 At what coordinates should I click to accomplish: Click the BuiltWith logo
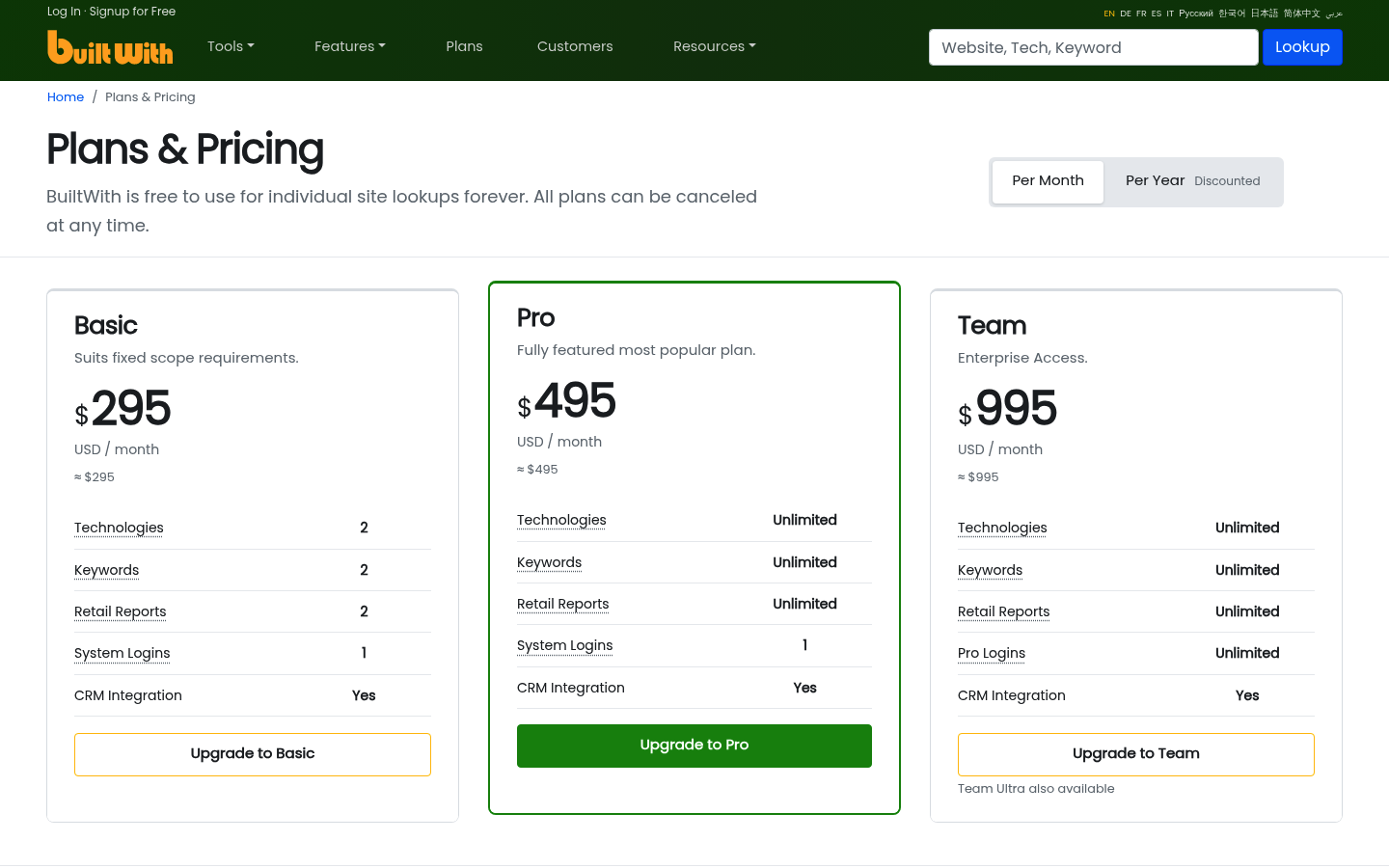(x=110, y=47)
